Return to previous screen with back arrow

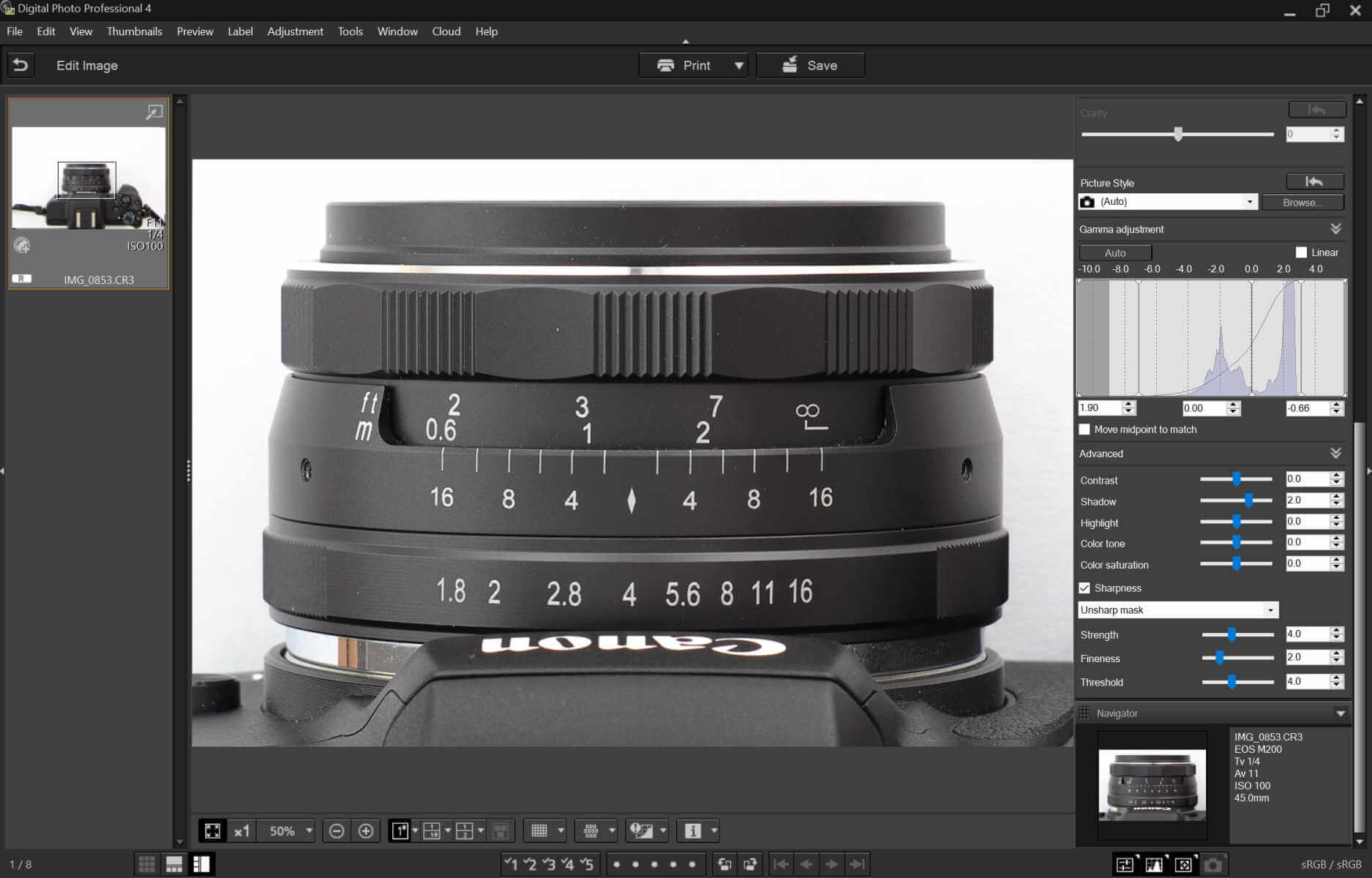[x=20, y=65]
